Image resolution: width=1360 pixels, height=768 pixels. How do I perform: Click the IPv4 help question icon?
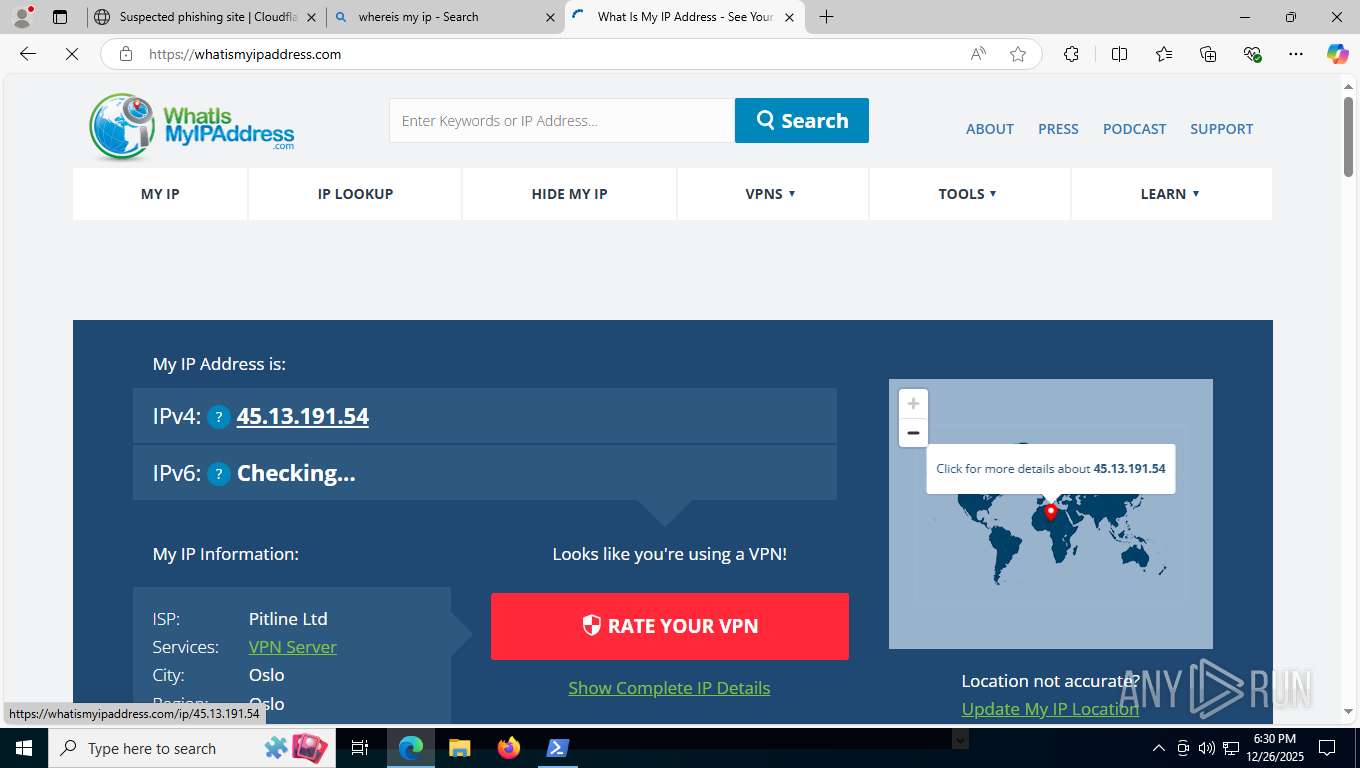pyautogui.click(x=219, y=417)
